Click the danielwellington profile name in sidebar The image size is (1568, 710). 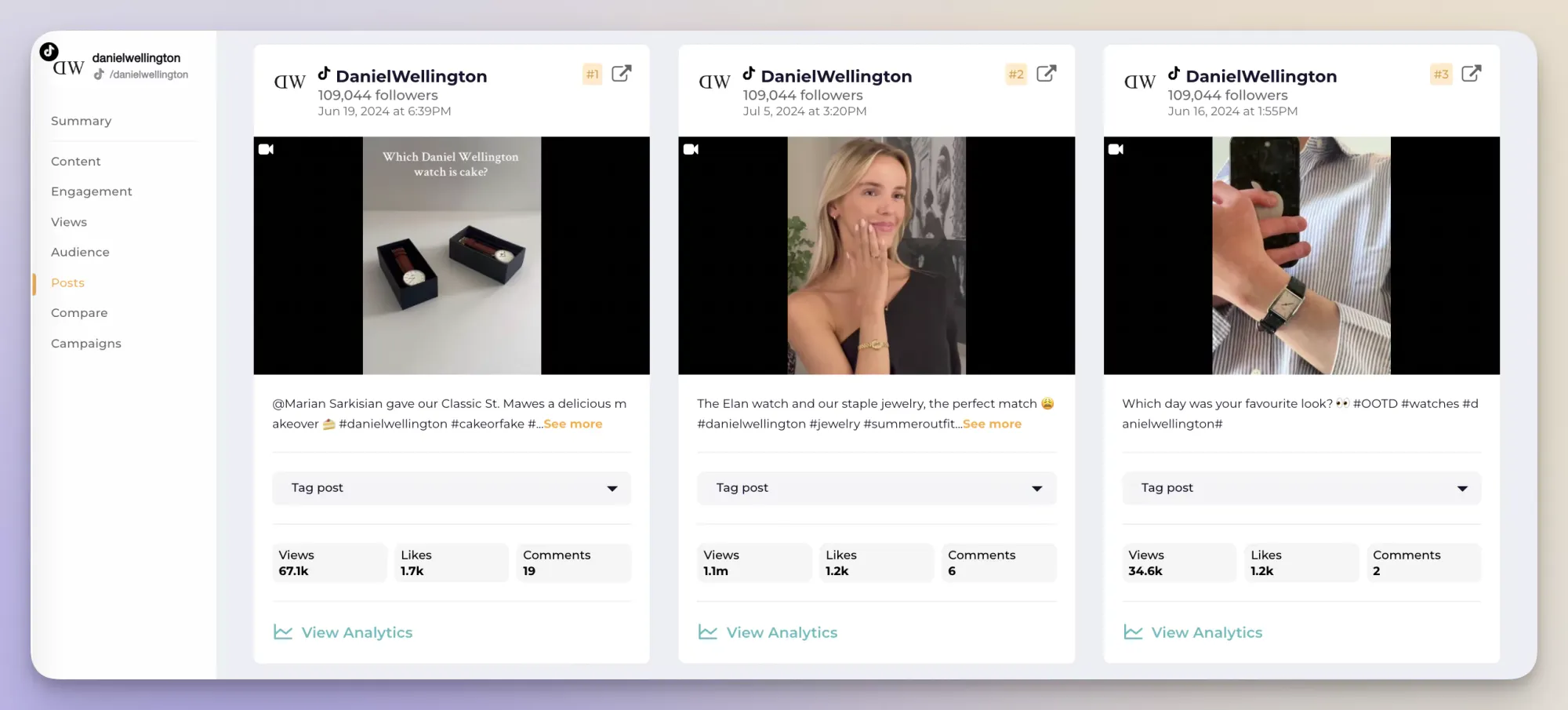[136, 58]
